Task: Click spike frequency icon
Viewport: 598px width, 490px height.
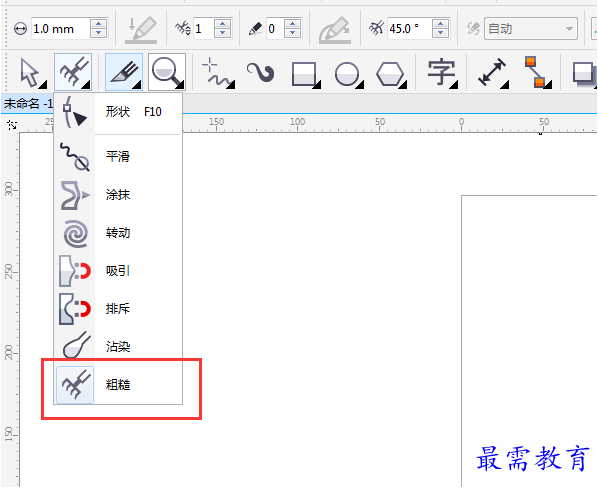Action: click(x=183, y=29)
